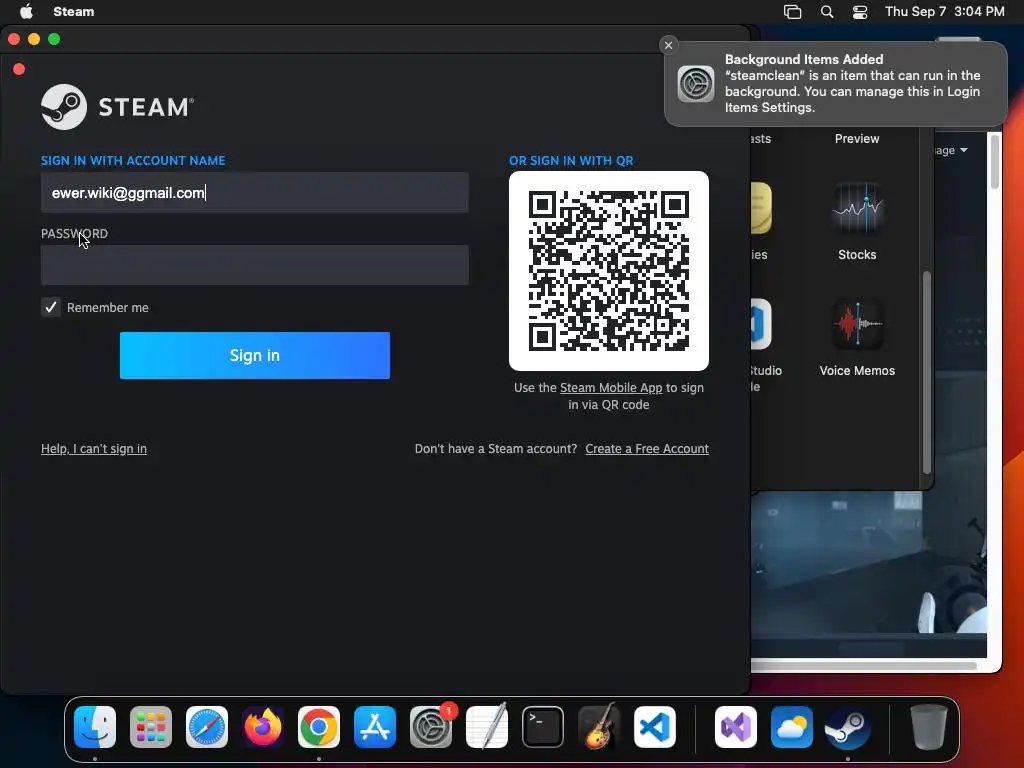The image size is (1024, 768).
Task: Open Trash from the dock
Action: (x=928, y=727)
